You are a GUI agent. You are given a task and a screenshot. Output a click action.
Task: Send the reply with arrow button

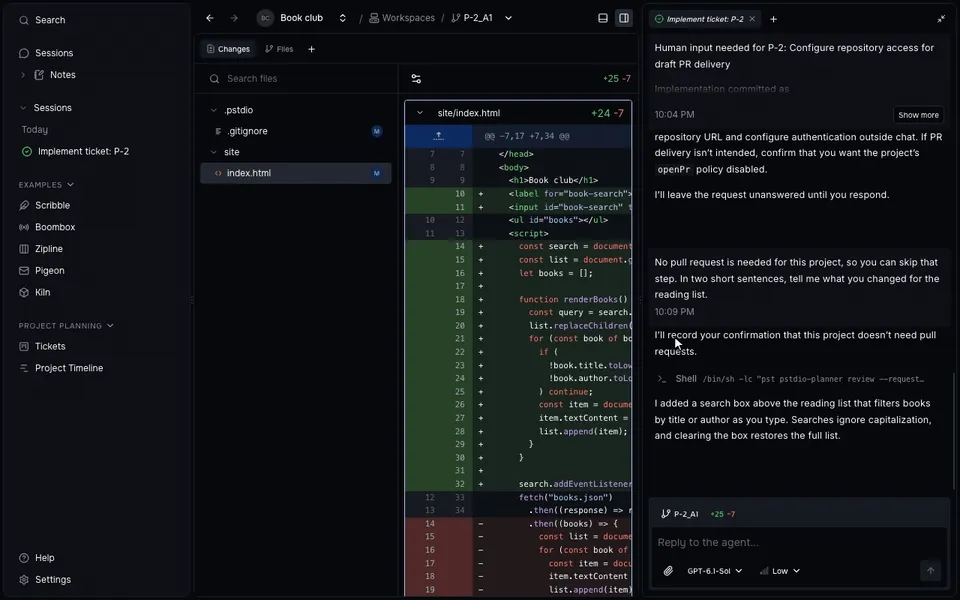click(930, 571)
